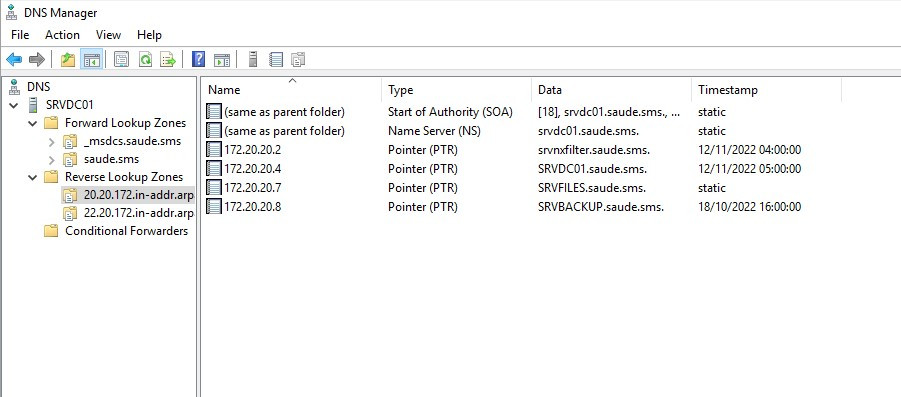Click the New Record notebook icon
The image size is (901, 397).
point(276,59)
